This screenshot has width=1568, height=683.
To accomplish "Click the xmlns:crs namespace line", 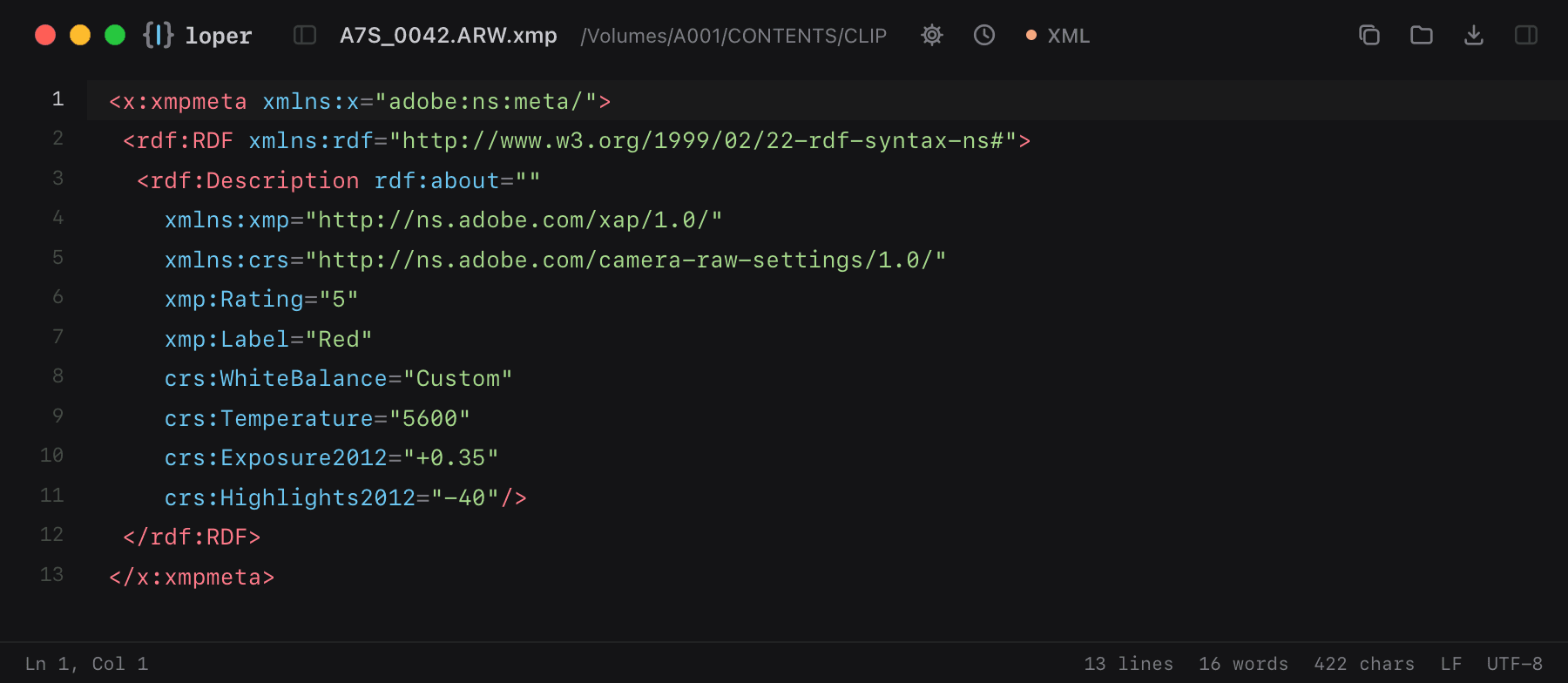I will click(x=556, y=260).
